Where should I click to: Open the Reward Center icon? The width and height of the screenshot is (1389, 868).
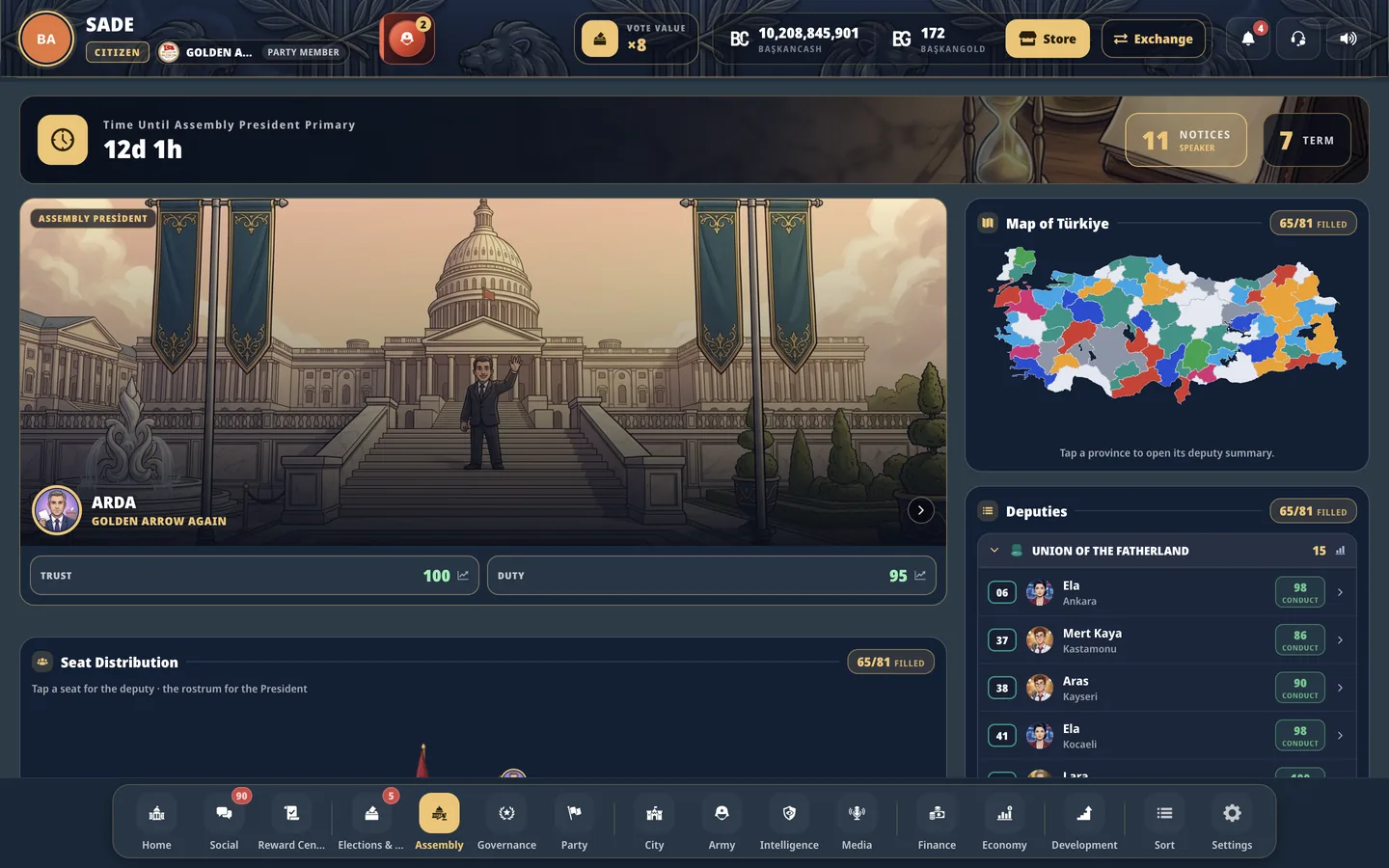coord(291,824)
